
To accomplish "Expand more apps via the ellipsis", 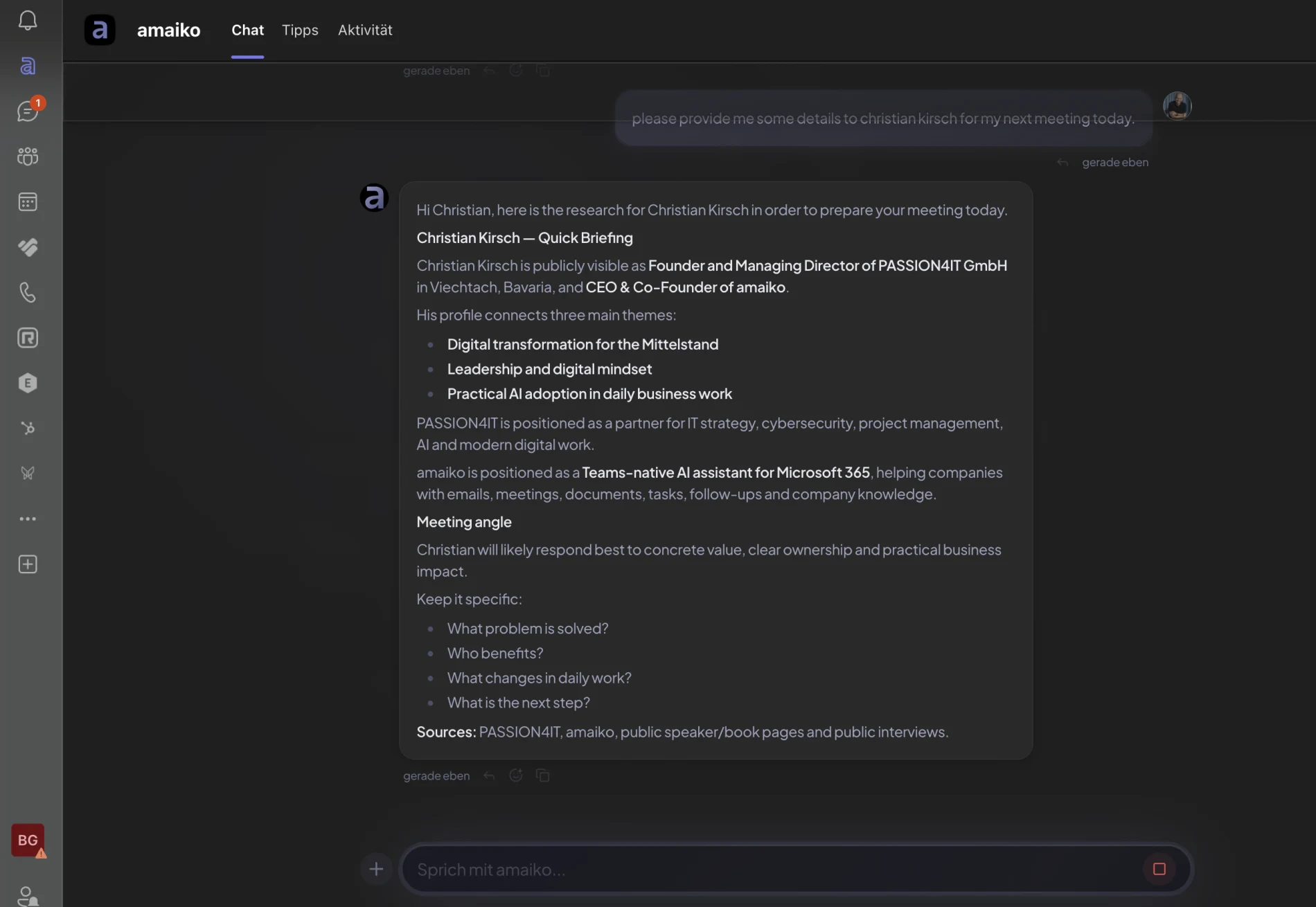I will pyautogui.click(x=28, y=519).
